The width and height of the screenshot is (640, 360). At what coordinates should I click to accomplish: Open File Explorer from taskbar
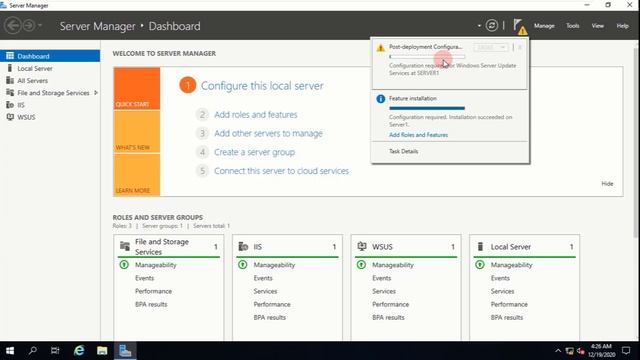point(102,351)
